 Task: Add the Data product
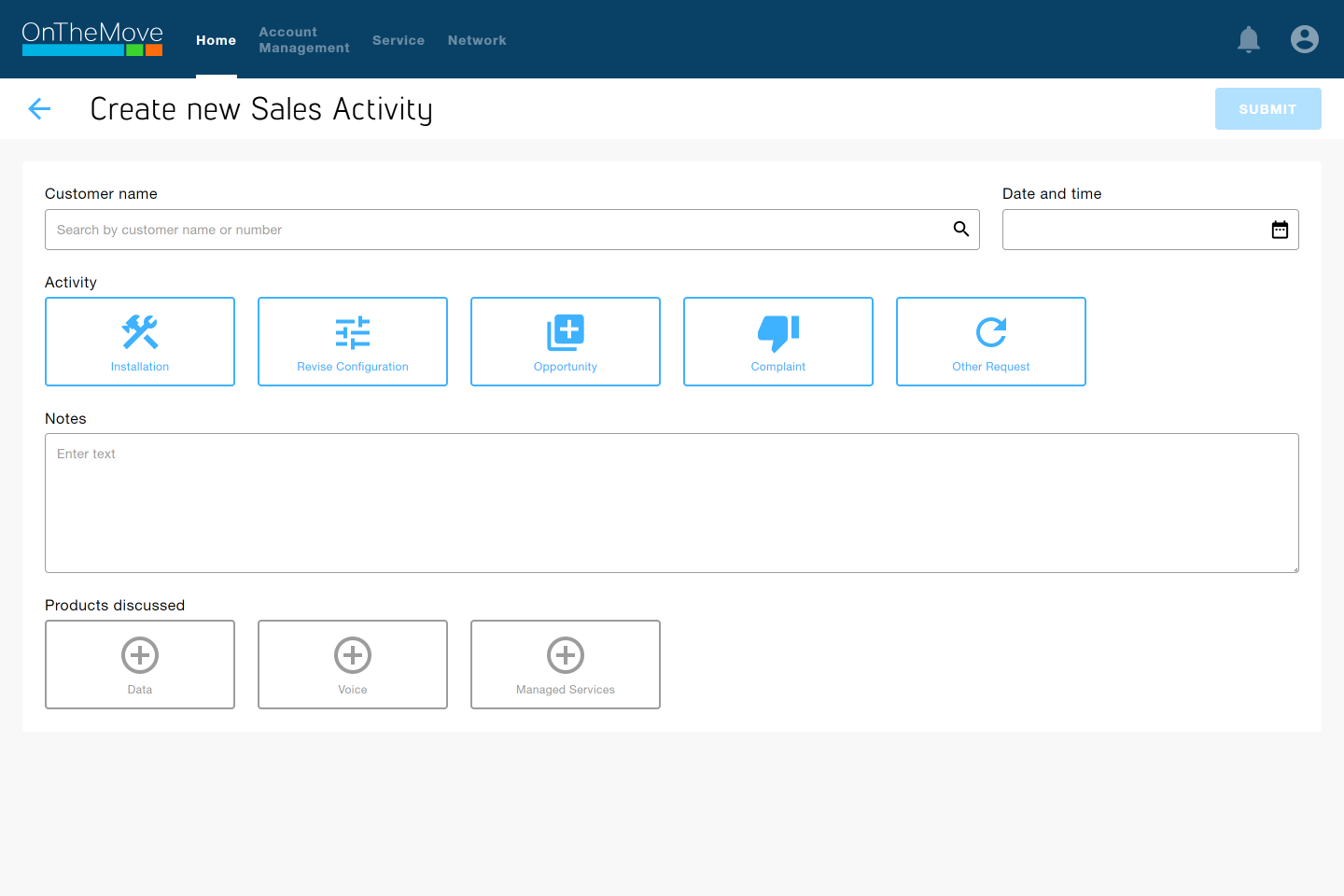tap(140, 665)
